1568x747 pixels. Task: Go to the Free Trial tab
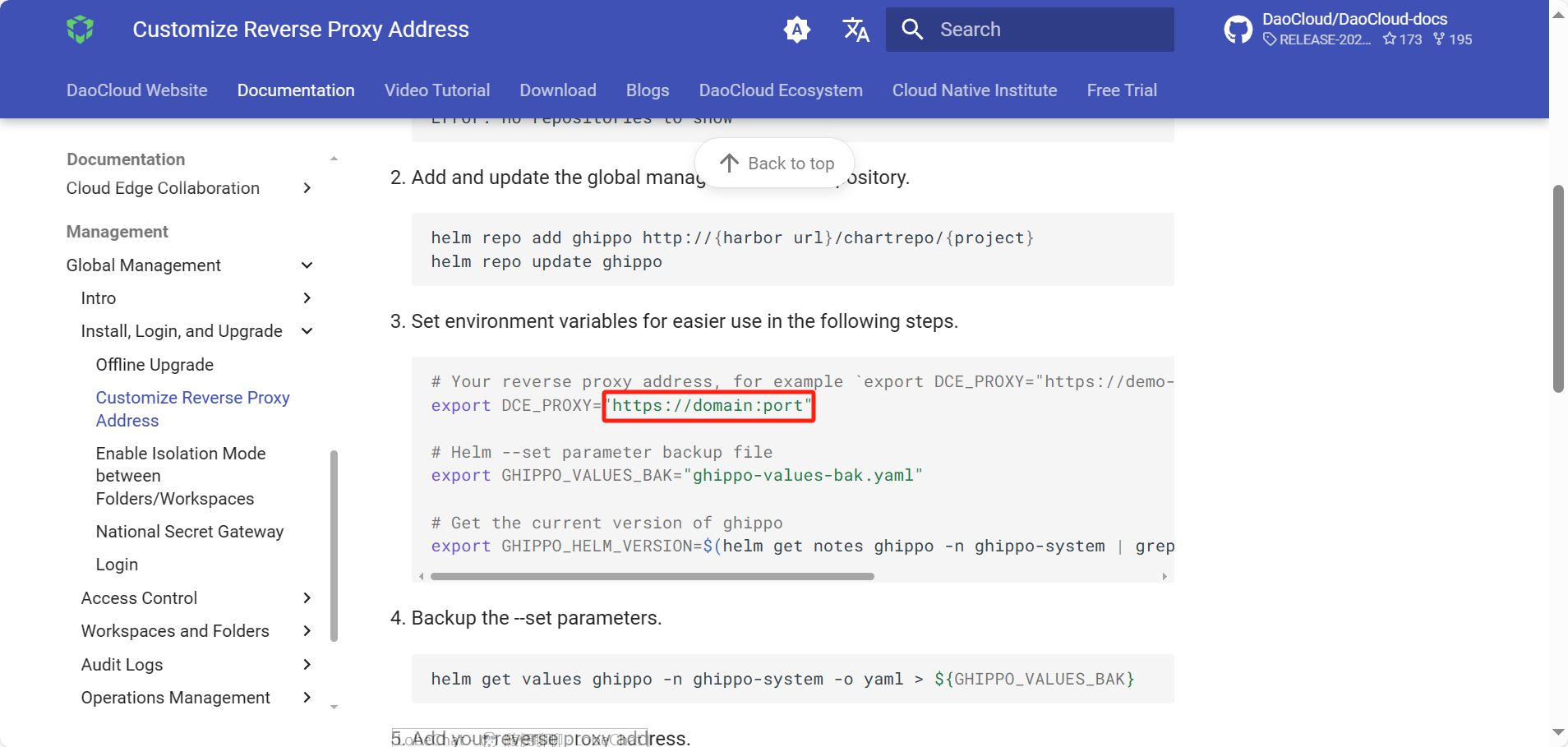[x=1121, y=90]
